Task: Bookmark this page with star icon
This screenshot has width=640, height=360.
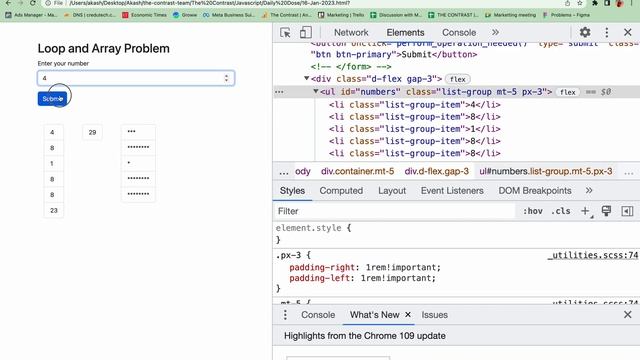Action: point(580,3)
